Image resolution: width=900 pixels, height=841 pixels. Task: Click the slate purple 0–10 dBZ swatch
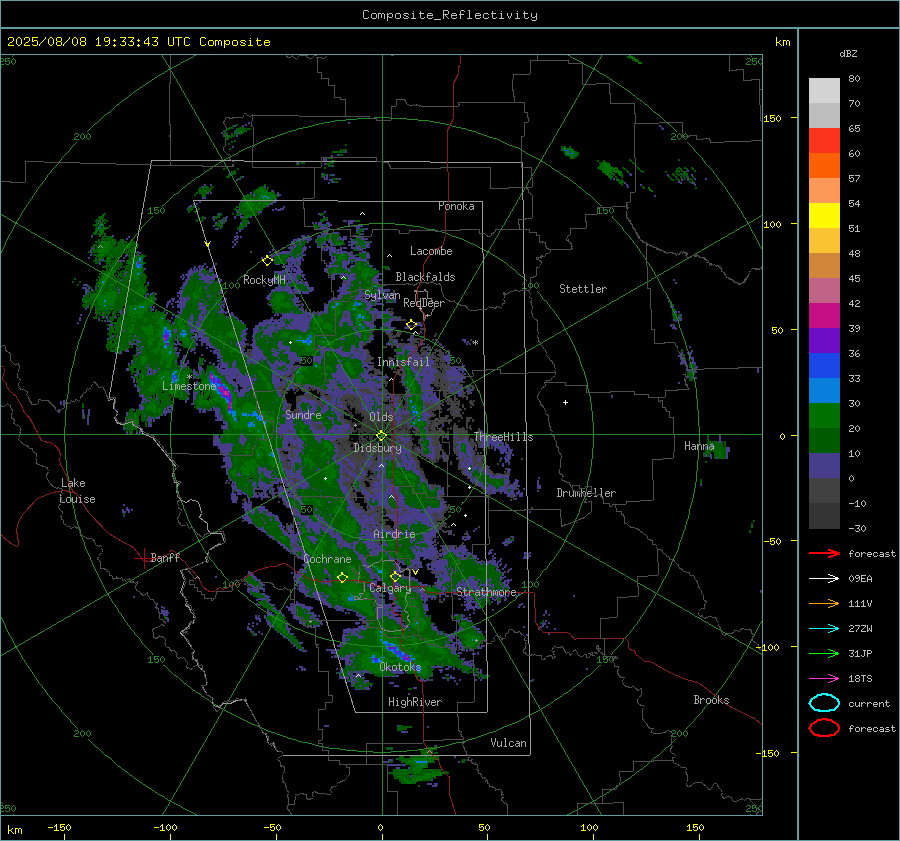coord(824,465)
